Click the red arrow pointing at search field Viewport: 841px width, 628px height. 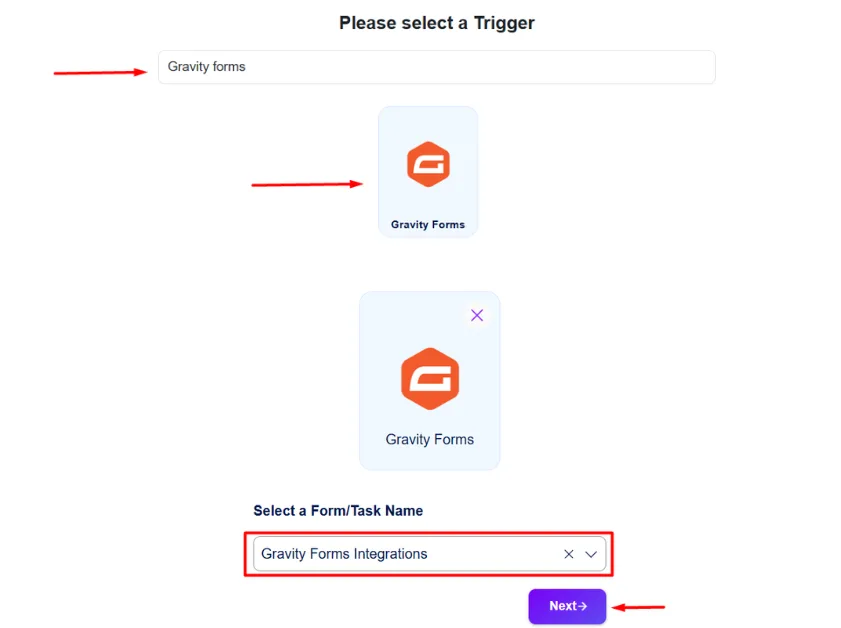click(x=100, y=72)
